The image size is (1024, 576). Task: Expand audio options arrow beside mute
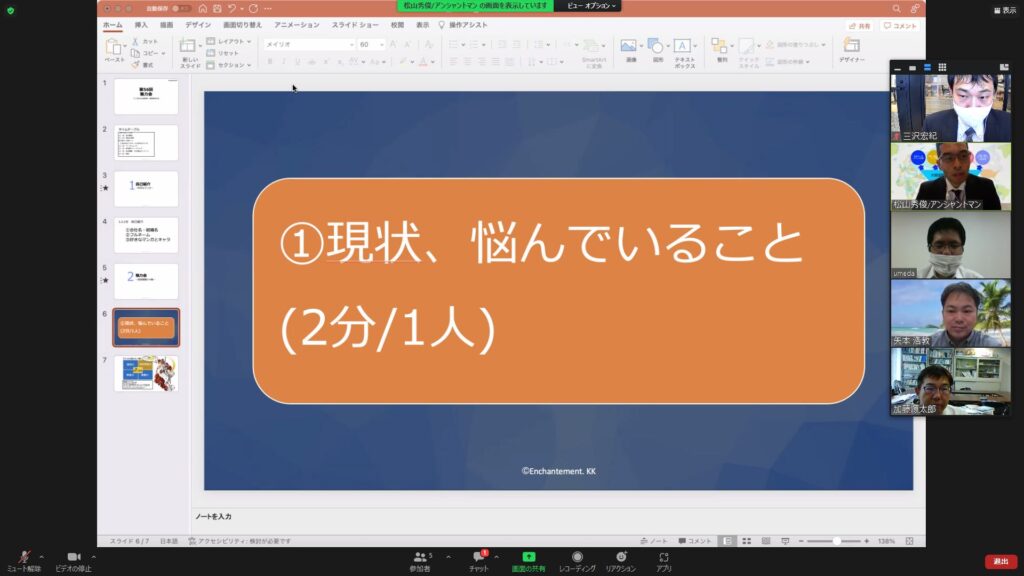42,557
